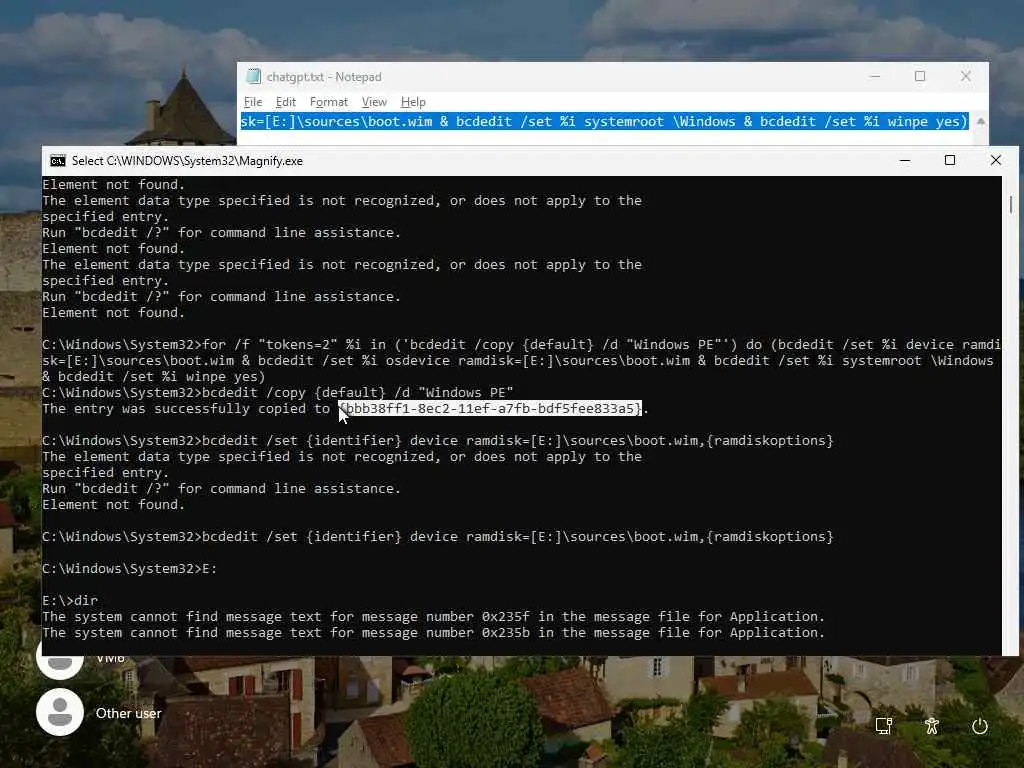
Task: Click the 'E:\>dir' line in console
Action: (70, 600)
